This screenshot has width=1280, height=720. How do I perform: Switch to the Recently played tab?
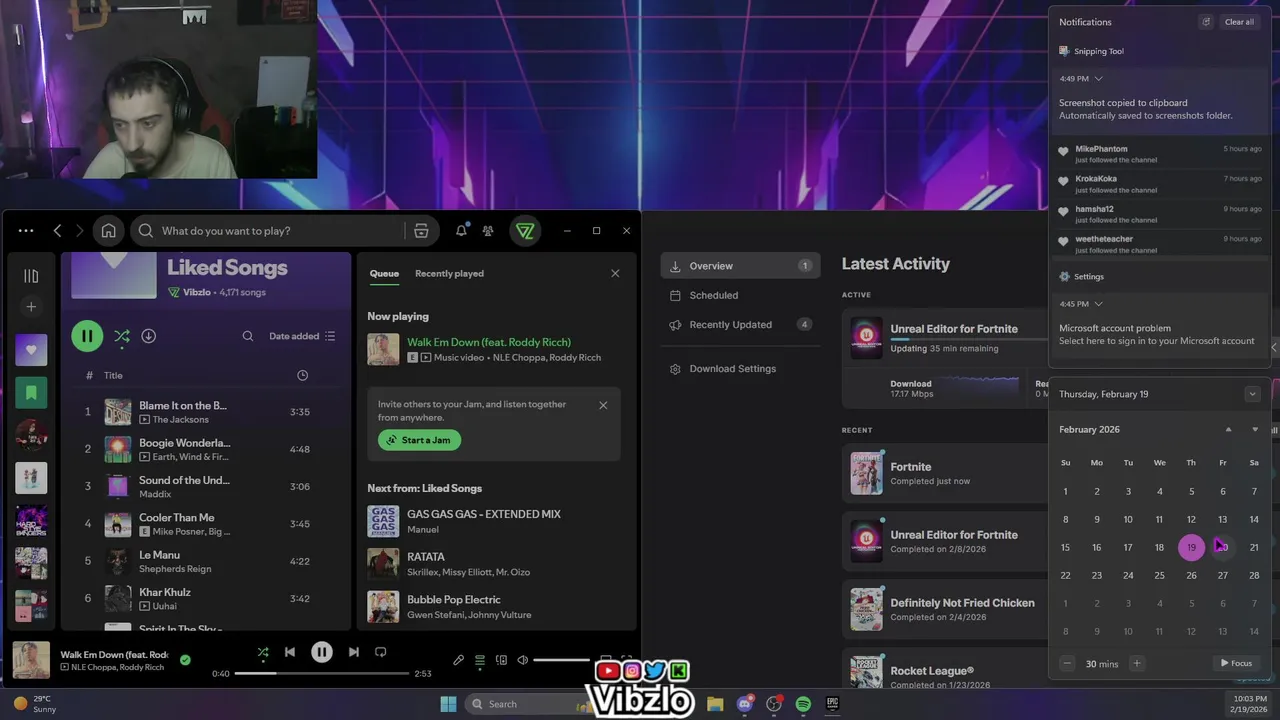click(x=449, y=273)
